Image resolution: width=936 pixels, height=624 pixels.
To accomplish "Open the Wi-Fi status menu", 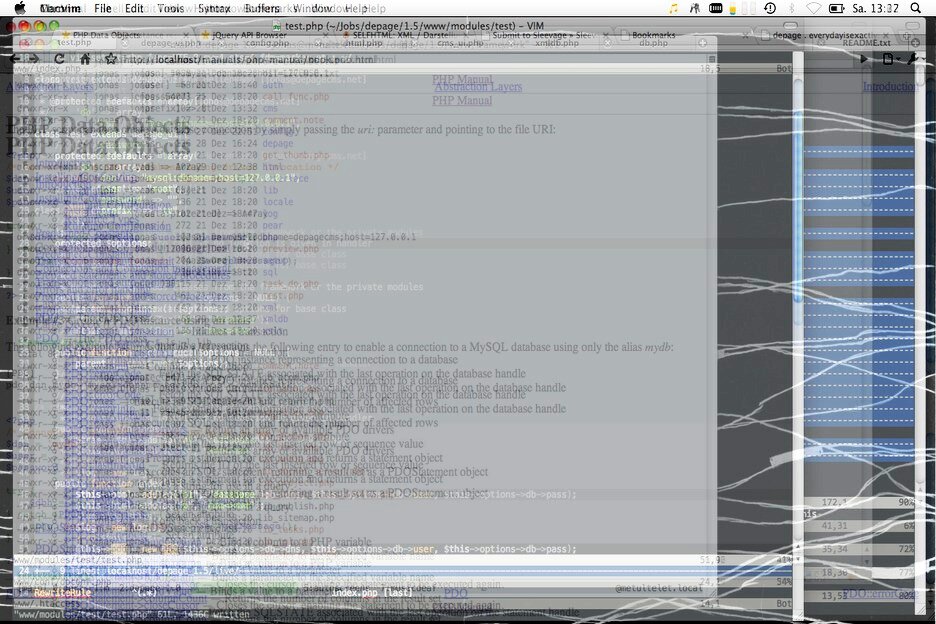I will [x=813, y=8].
